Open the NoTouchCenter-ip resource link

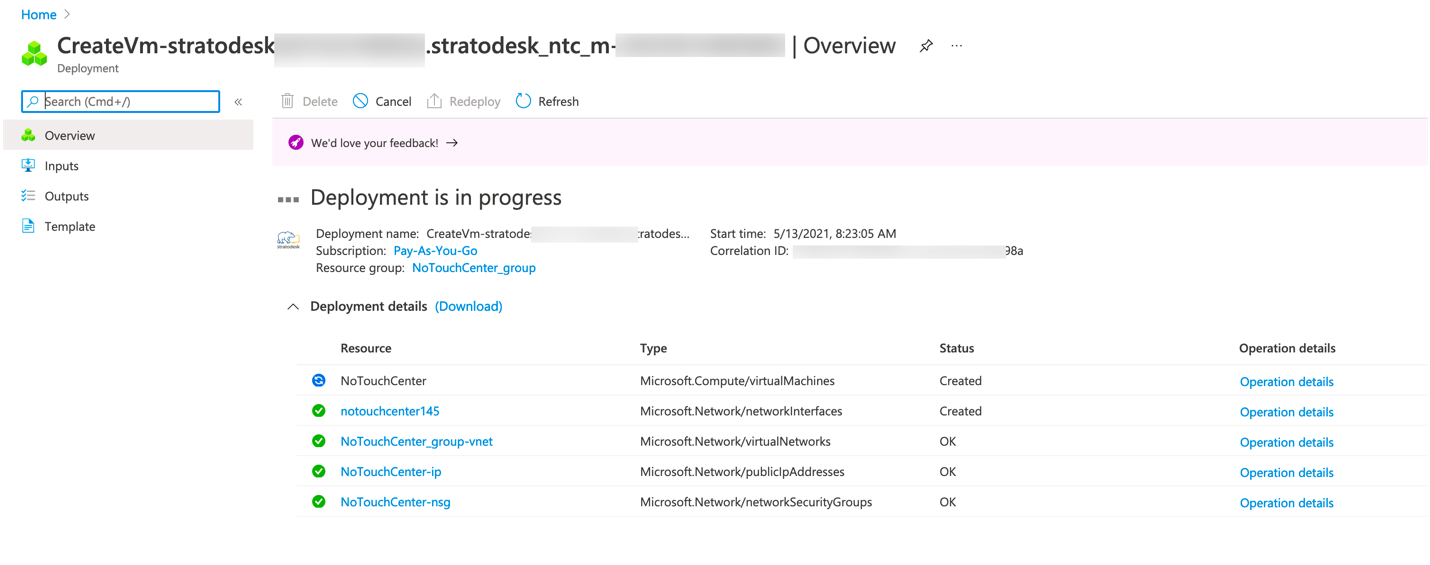pyautogui.click(x=391, y=472)
